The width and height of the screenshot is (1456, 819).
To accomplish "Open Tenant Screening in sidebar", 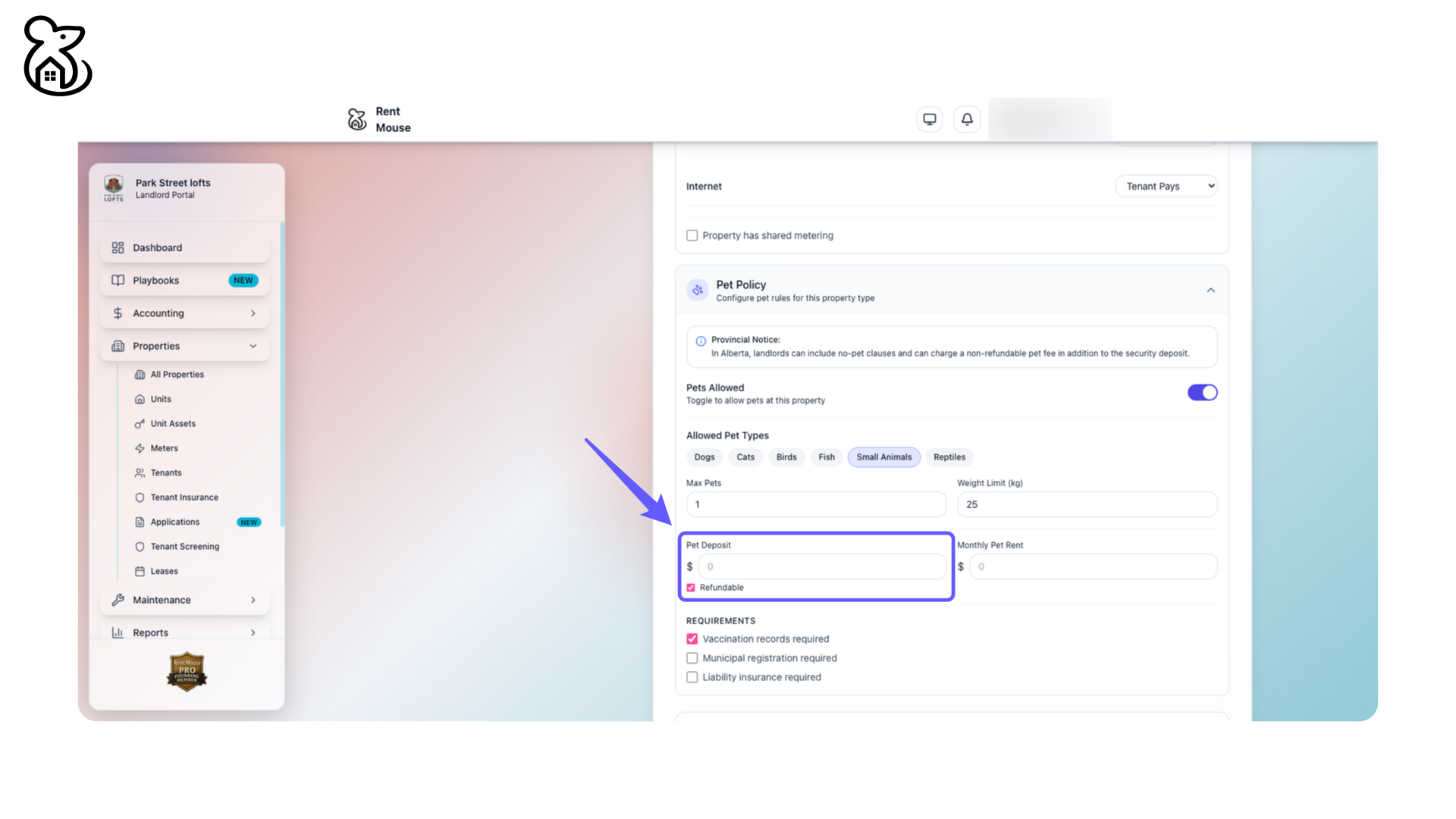I will click(x=184, y=547).
